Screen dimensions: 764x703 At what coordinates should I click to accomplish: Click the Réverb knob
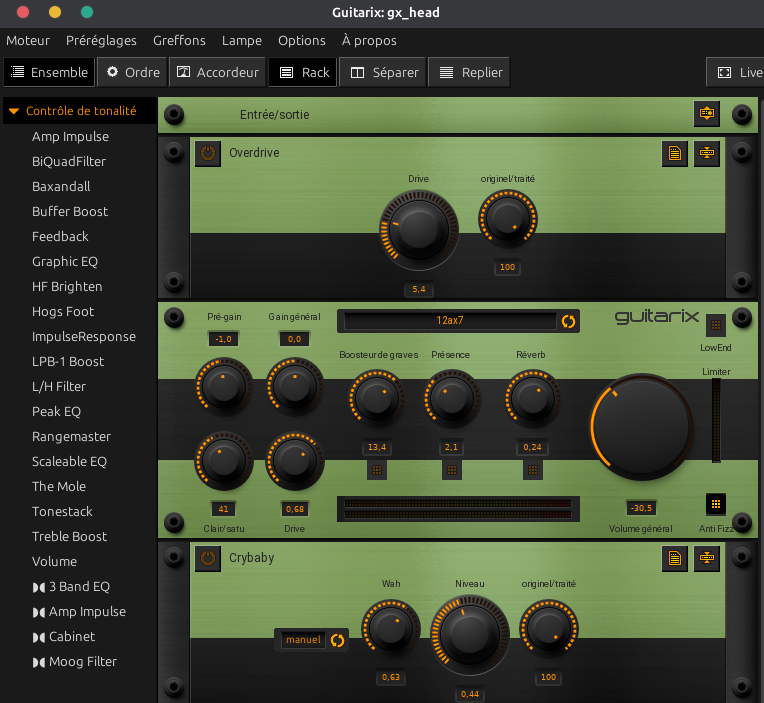533,399
